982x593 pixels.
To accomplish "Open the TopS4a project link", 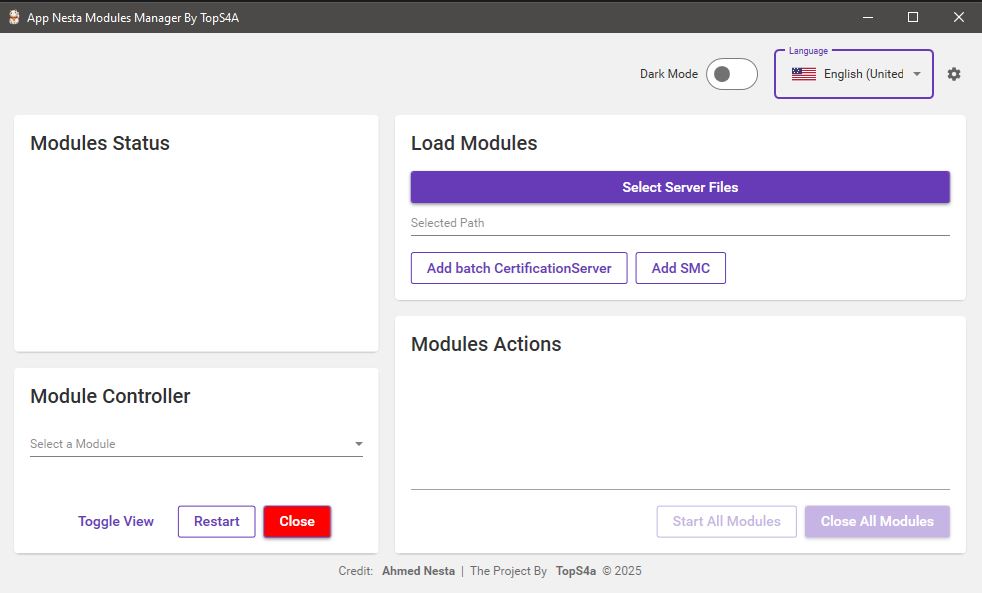I will coord(574,570).
